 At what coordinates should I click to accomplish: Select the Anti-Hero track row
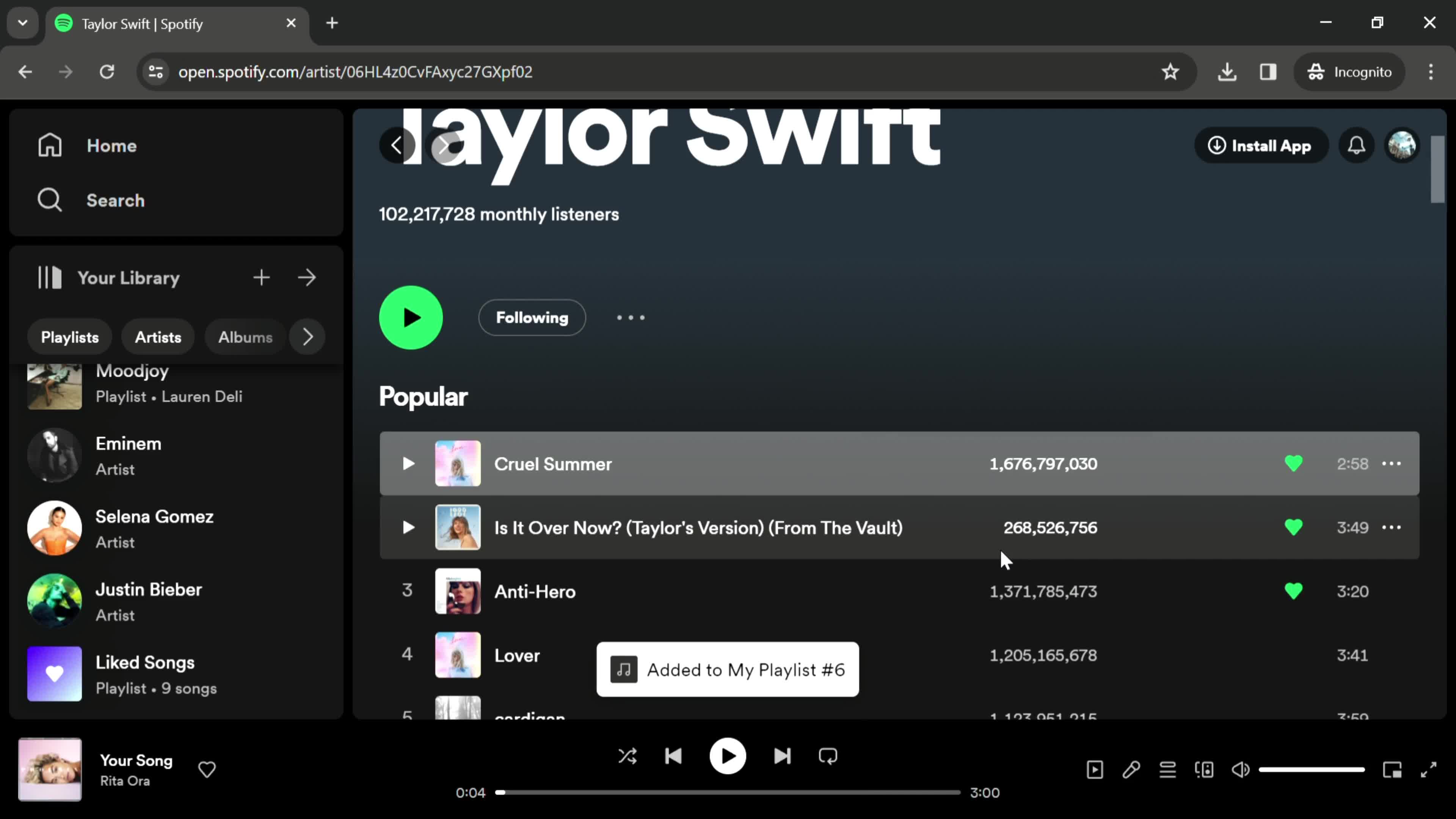click(x=899, y=592)
